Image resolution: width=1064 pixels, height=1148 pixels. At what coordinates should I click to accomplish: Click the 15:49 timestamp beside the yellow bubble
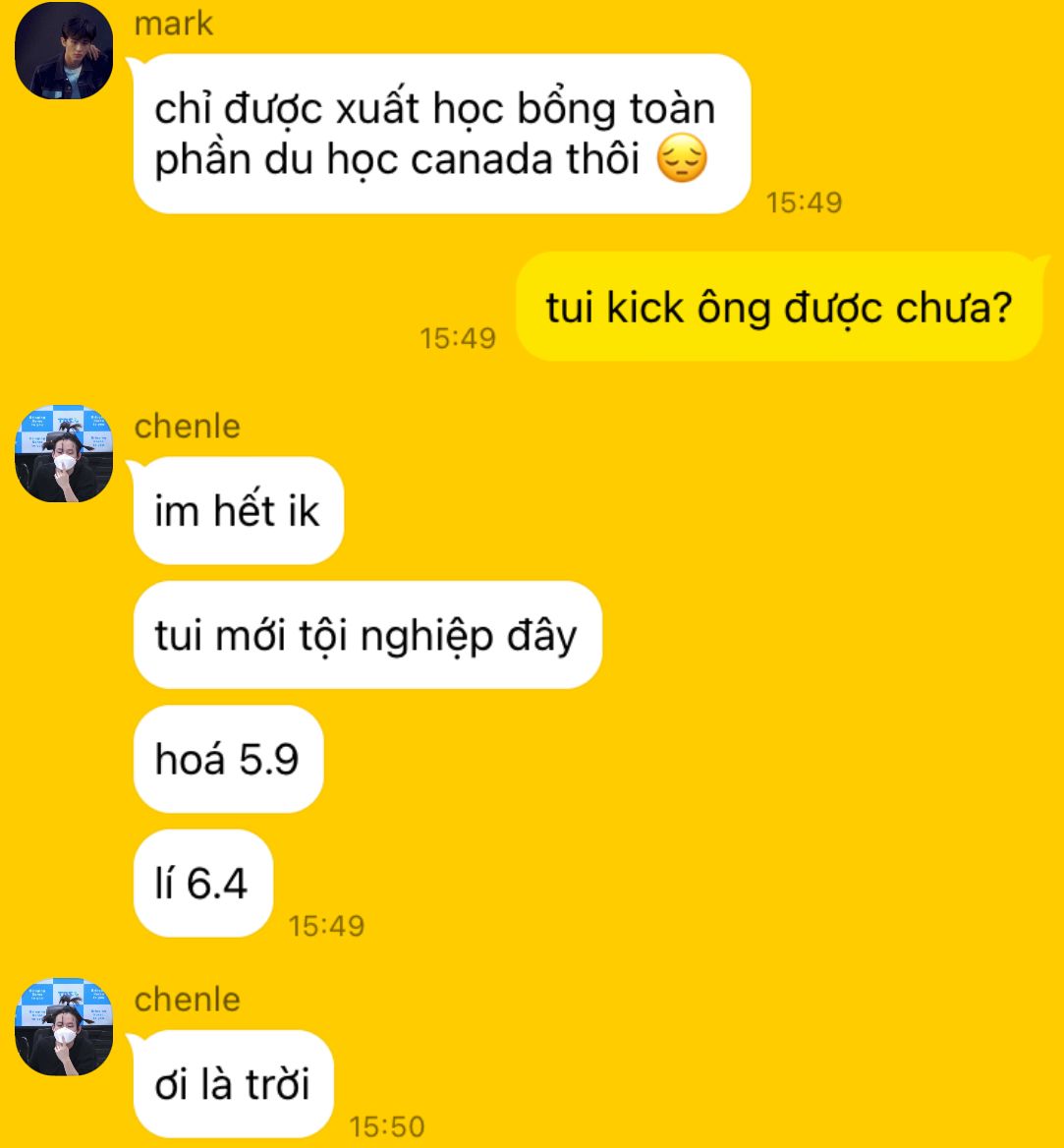point(458,337)
